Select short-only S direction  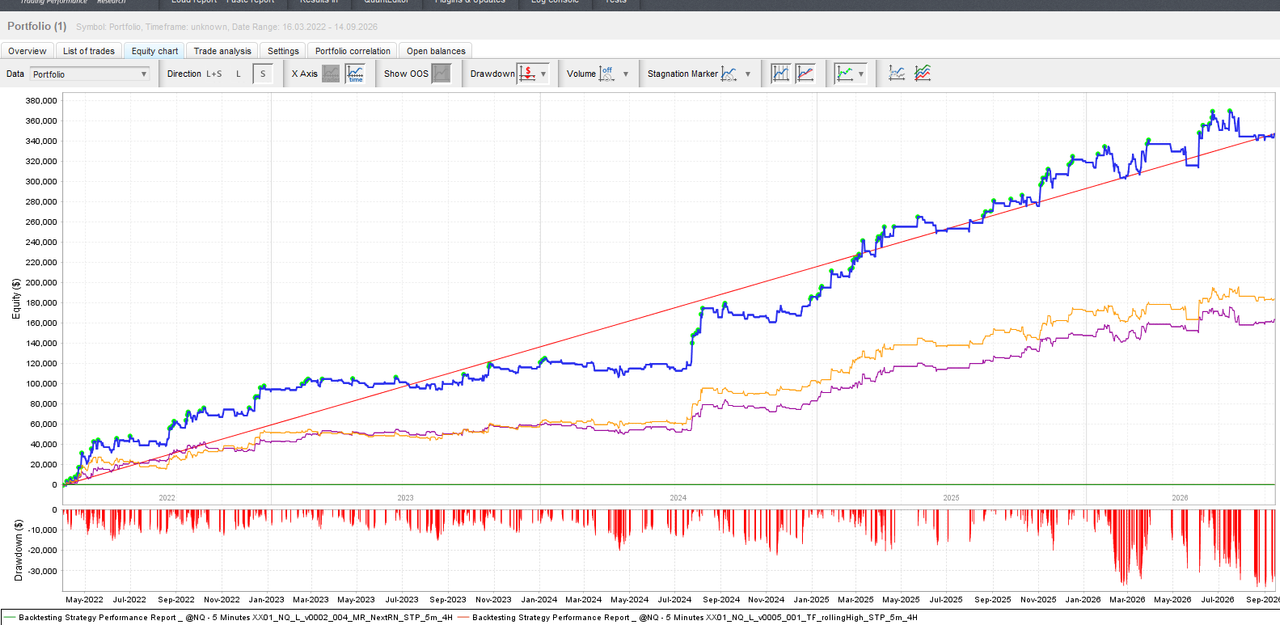[263, 74]
